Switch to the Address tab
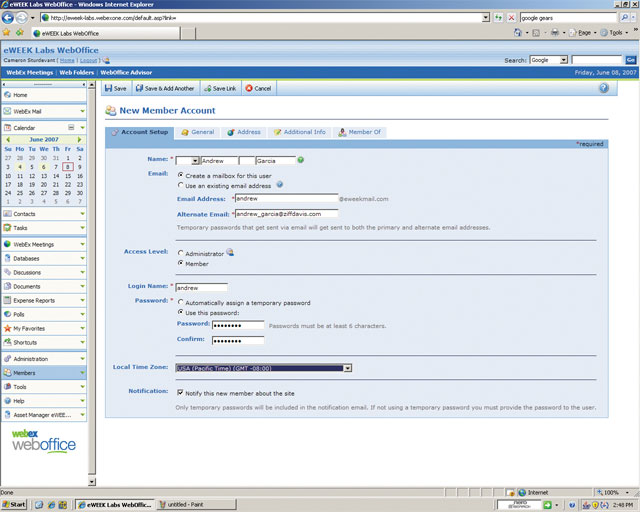640x512 pixels. (x=244, y=132)
